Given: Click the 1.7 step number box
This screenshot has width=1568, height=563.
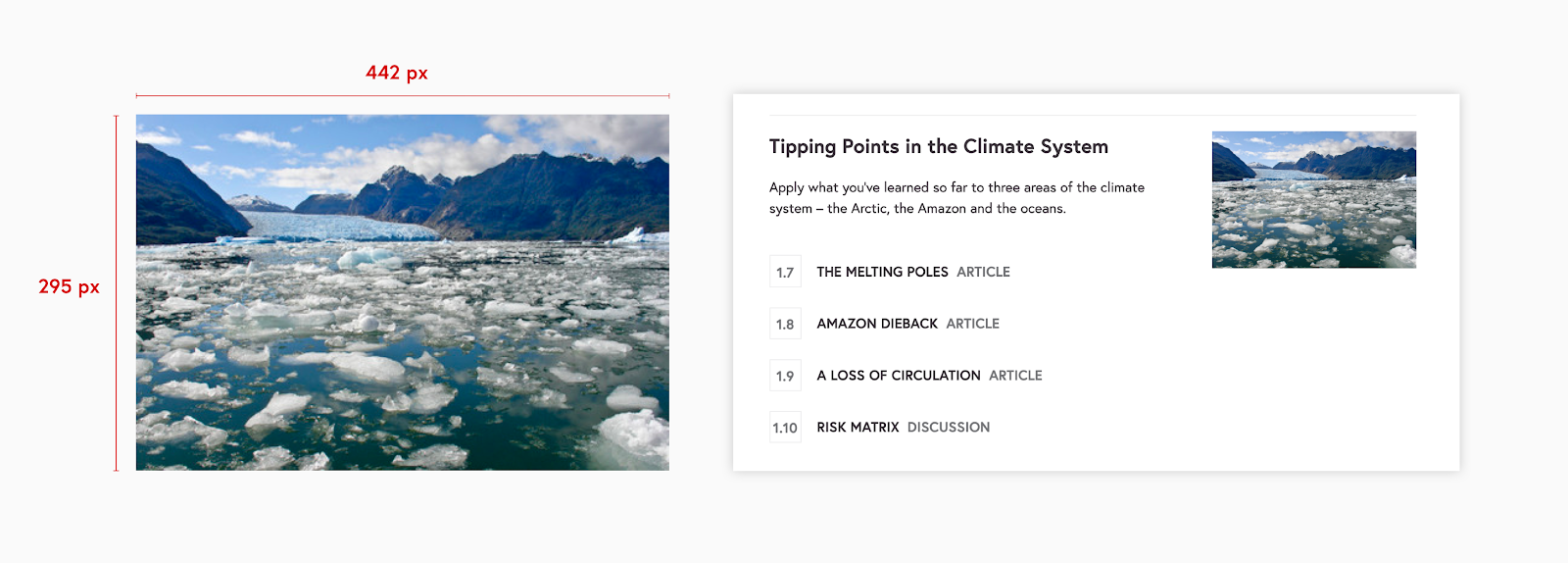Looking at the screenshot, I should point(785,272).
